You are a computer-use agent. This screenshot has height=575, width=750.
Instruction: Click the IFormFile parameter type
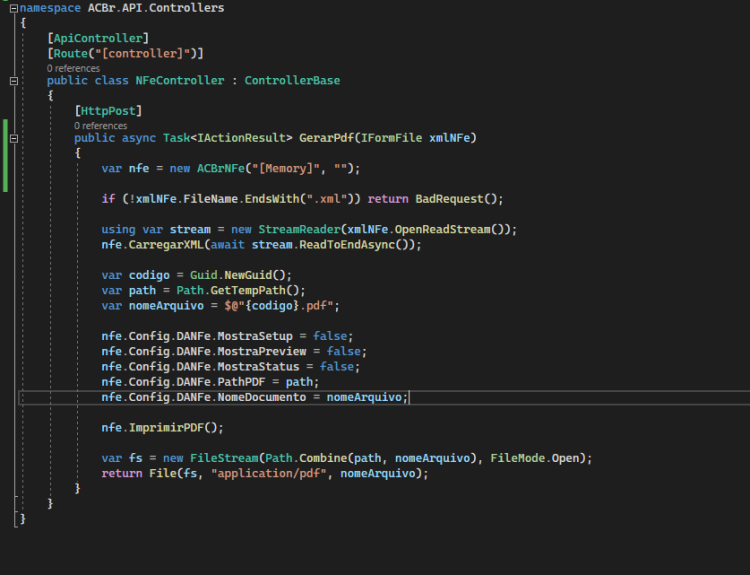tap(391, 138)
